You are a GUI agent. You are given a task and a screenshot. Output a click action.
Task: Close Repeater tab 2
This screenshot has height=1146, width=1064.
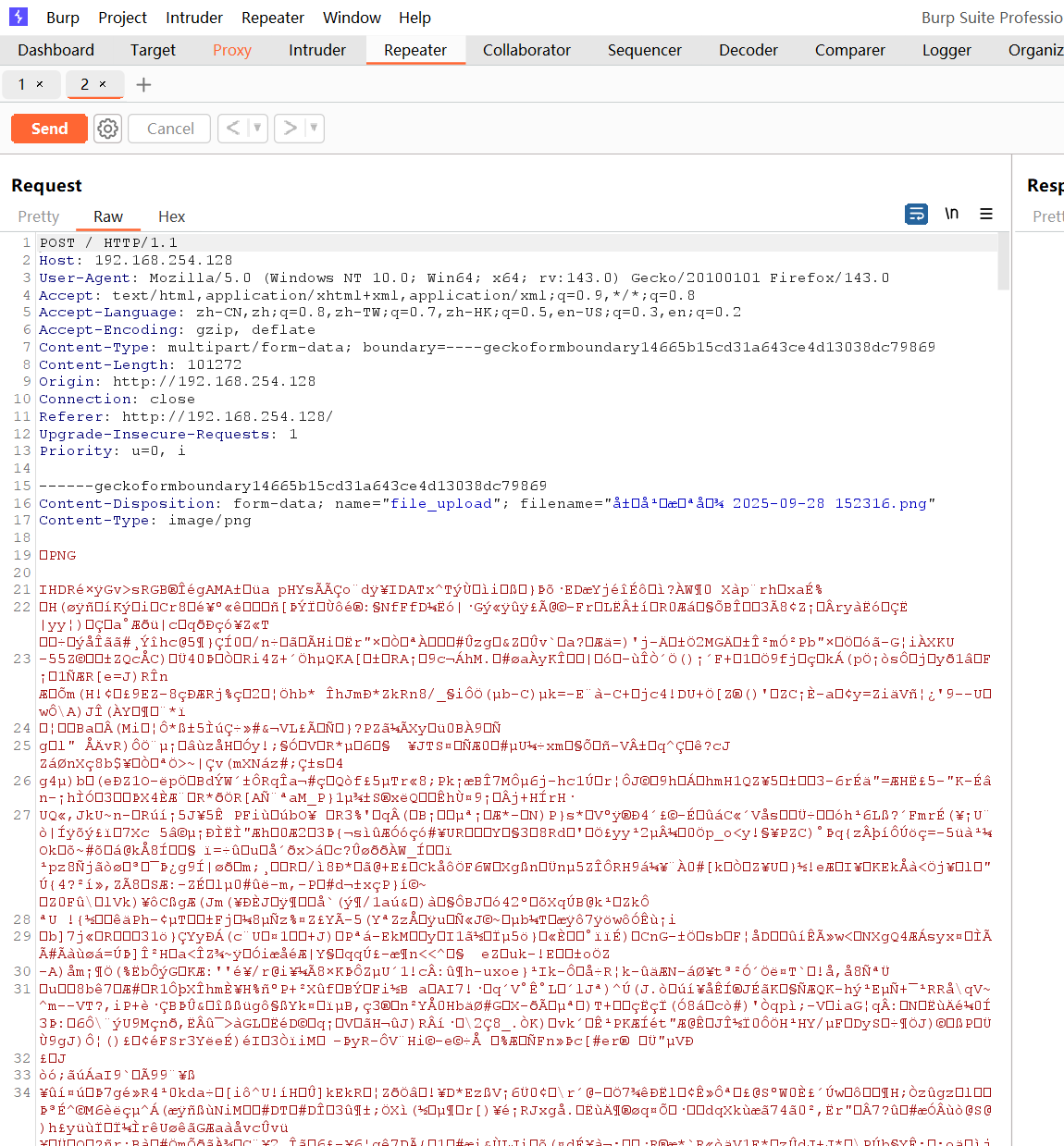coord(103,84)
